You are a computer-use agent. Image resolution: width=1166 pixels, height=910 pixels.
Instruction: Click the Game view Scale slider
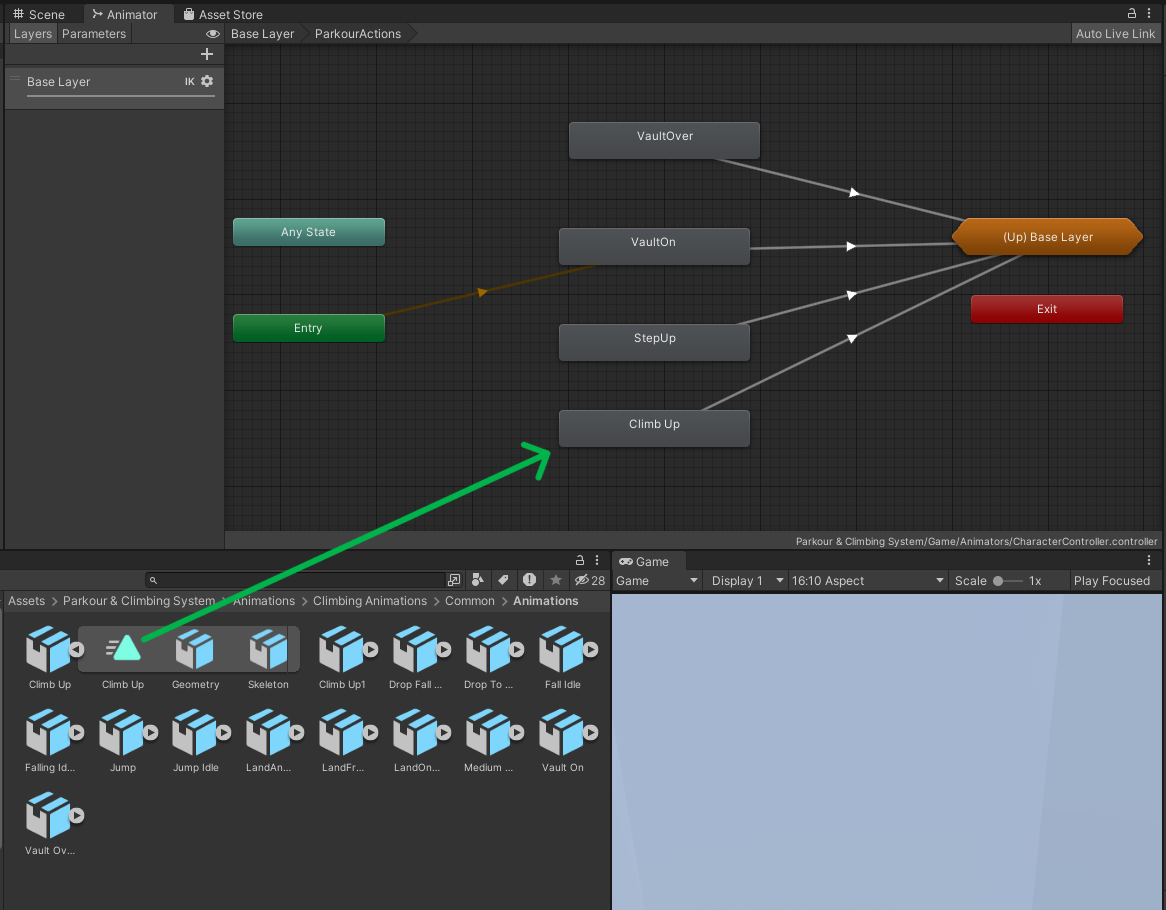[1008, 581]
